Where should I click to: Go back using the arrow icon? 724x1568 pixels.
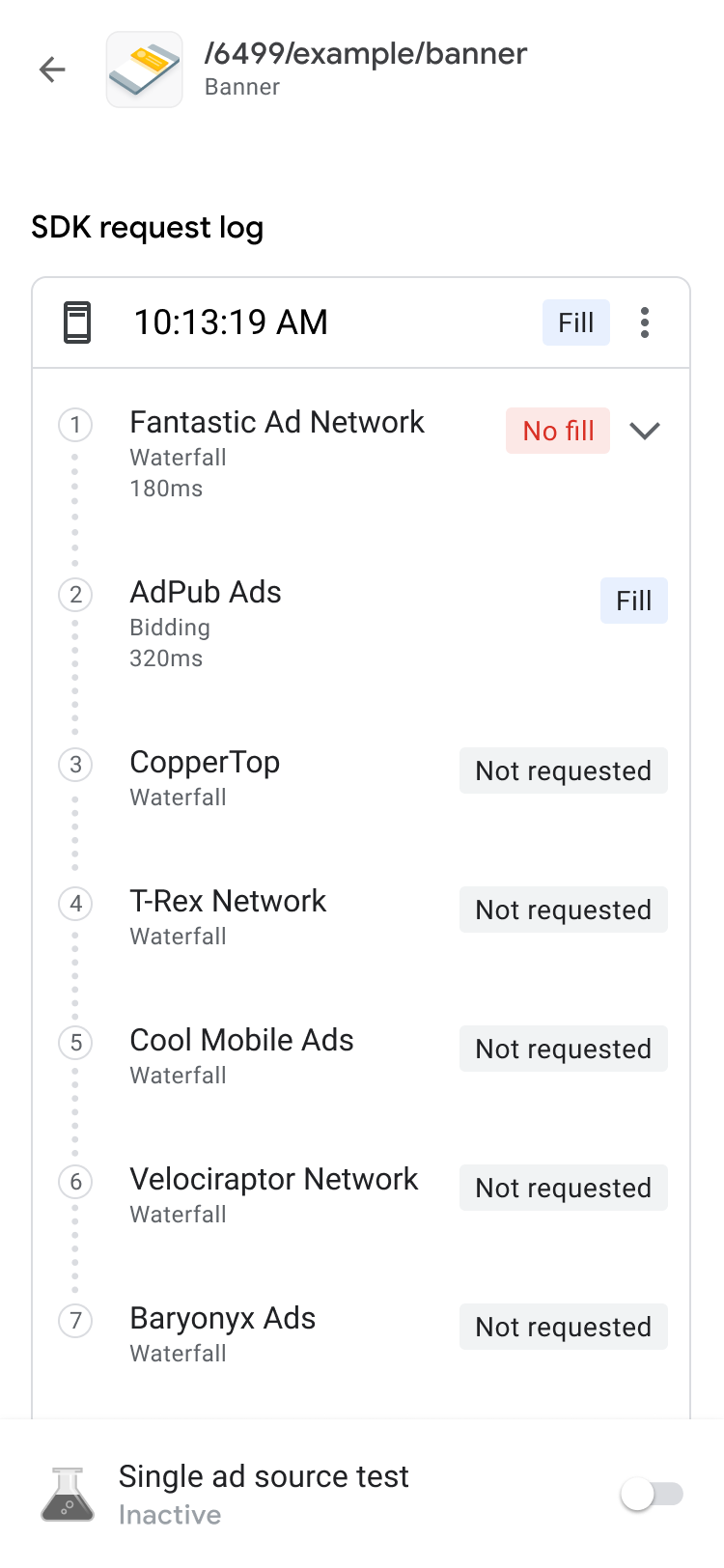click(52, 70)
